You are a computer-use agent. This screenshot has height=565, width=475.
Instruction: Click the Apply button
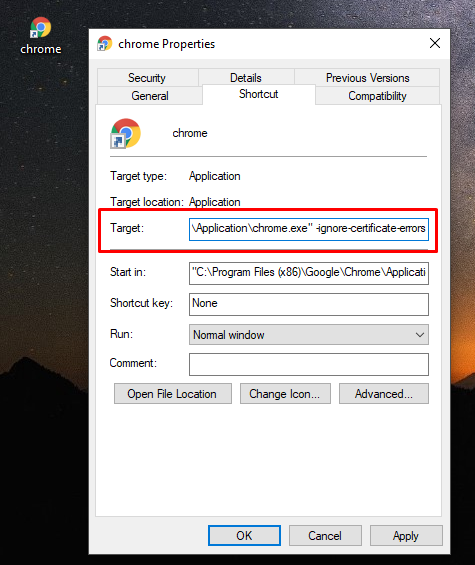tap(406, 535)
